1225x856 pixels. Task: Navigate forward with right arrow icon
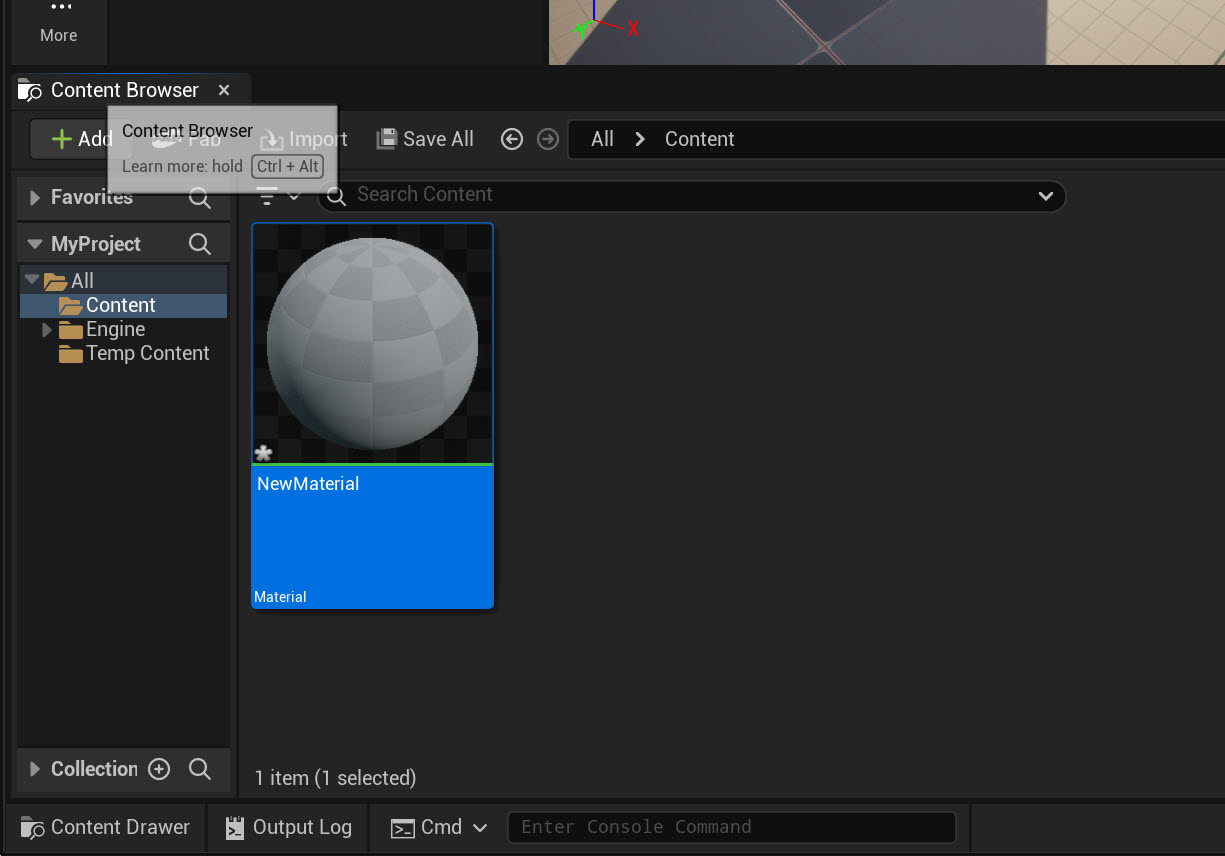click(x=547, y=139)
